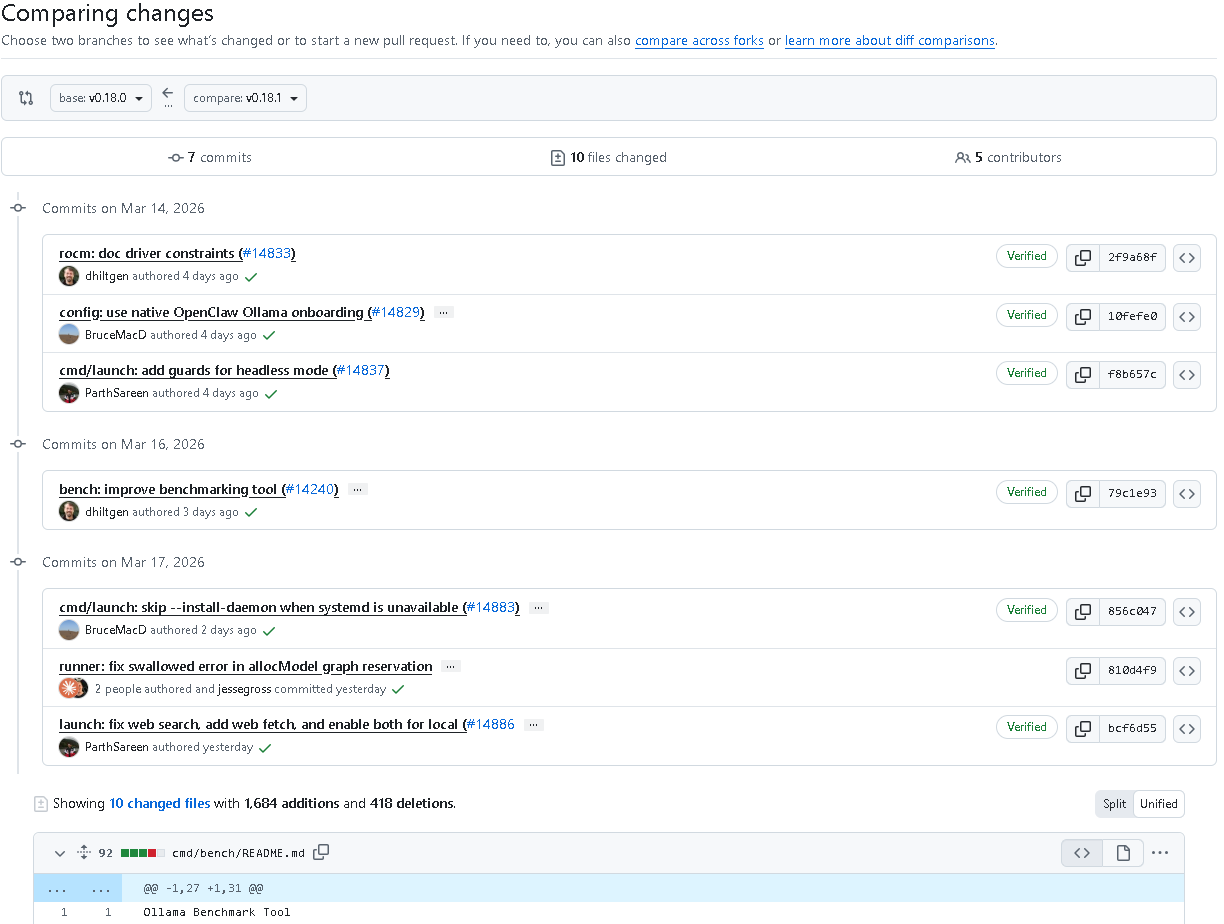Open jessegross committer profile
Screen dimensions: 1224x924
point(244,689)
